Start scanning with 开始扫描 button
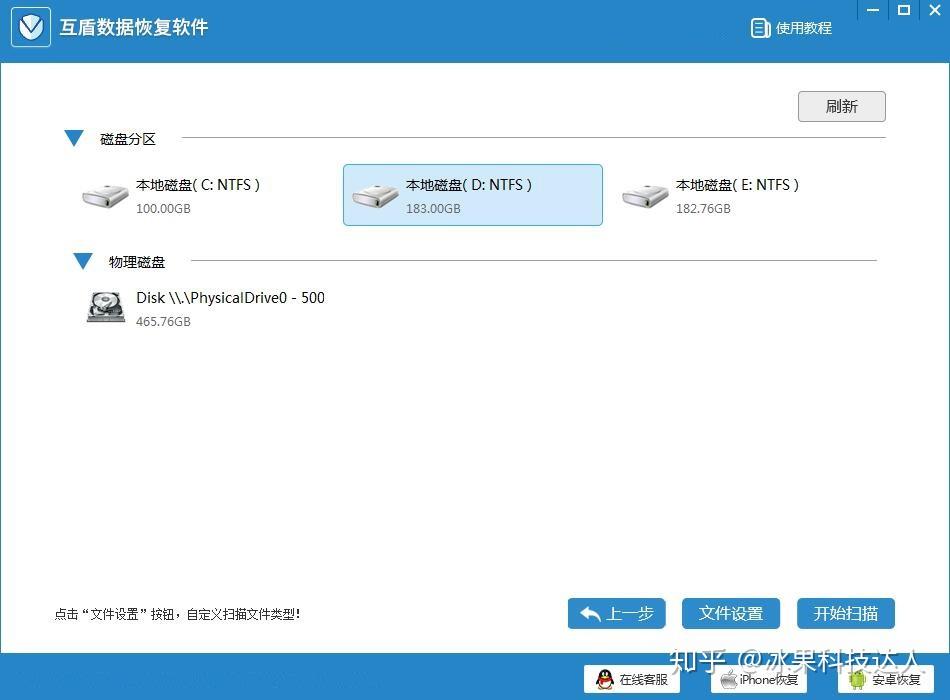950x700 pixels. [845, 613]
